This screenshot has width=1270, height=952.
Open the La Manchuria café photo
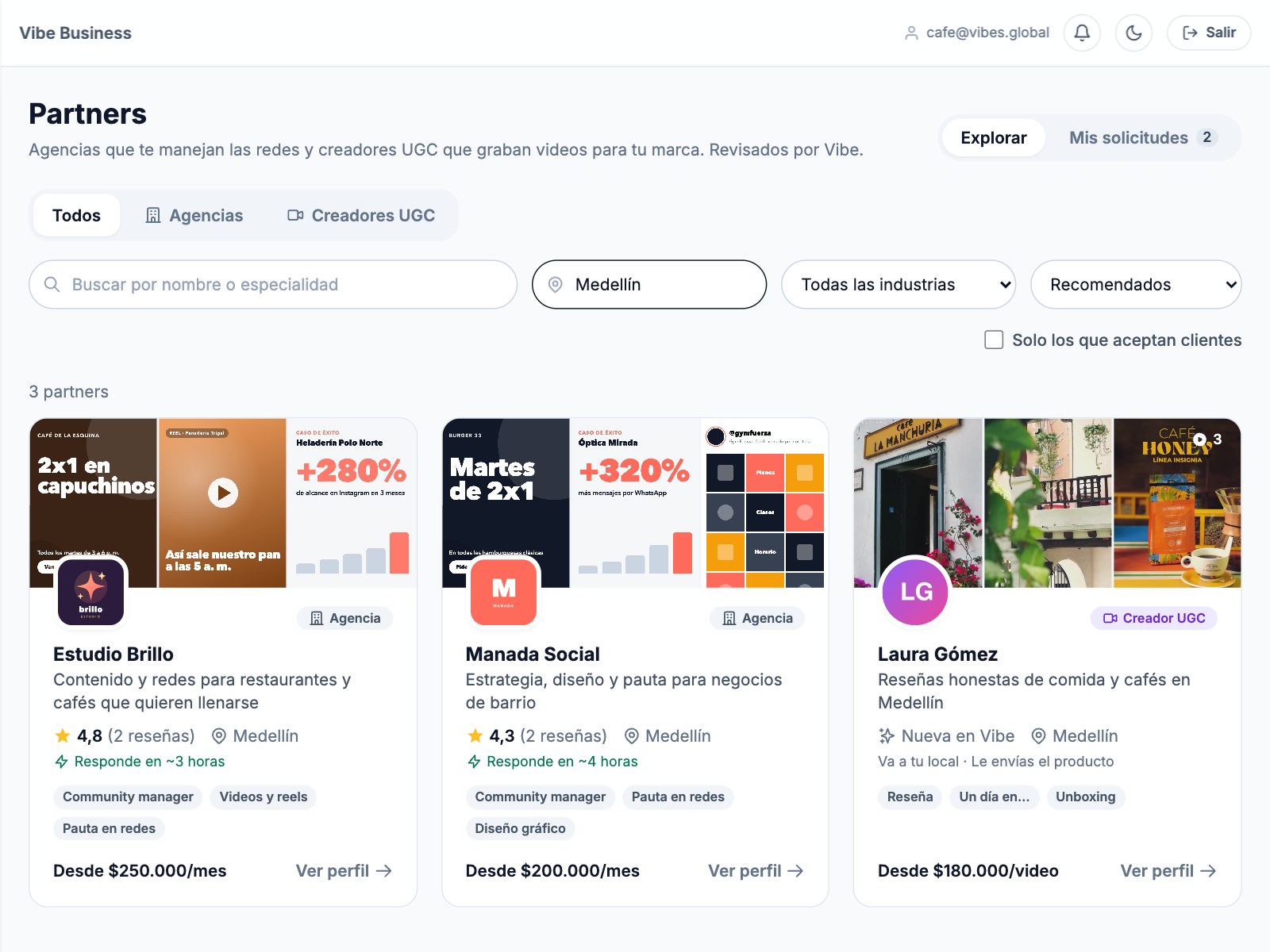coord(918,503)
